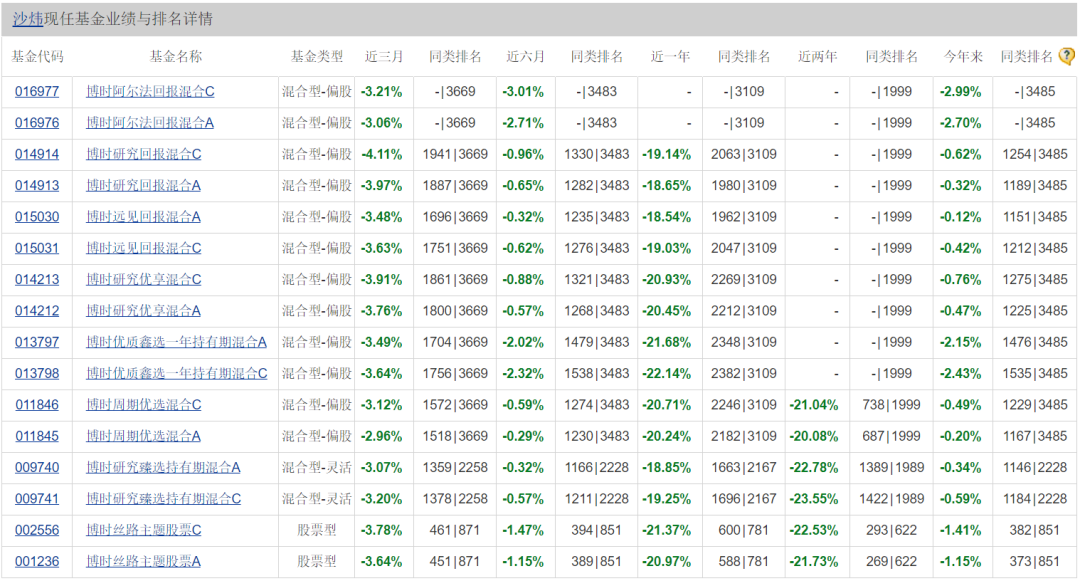Click the 近三月 column header

point(384,56)
